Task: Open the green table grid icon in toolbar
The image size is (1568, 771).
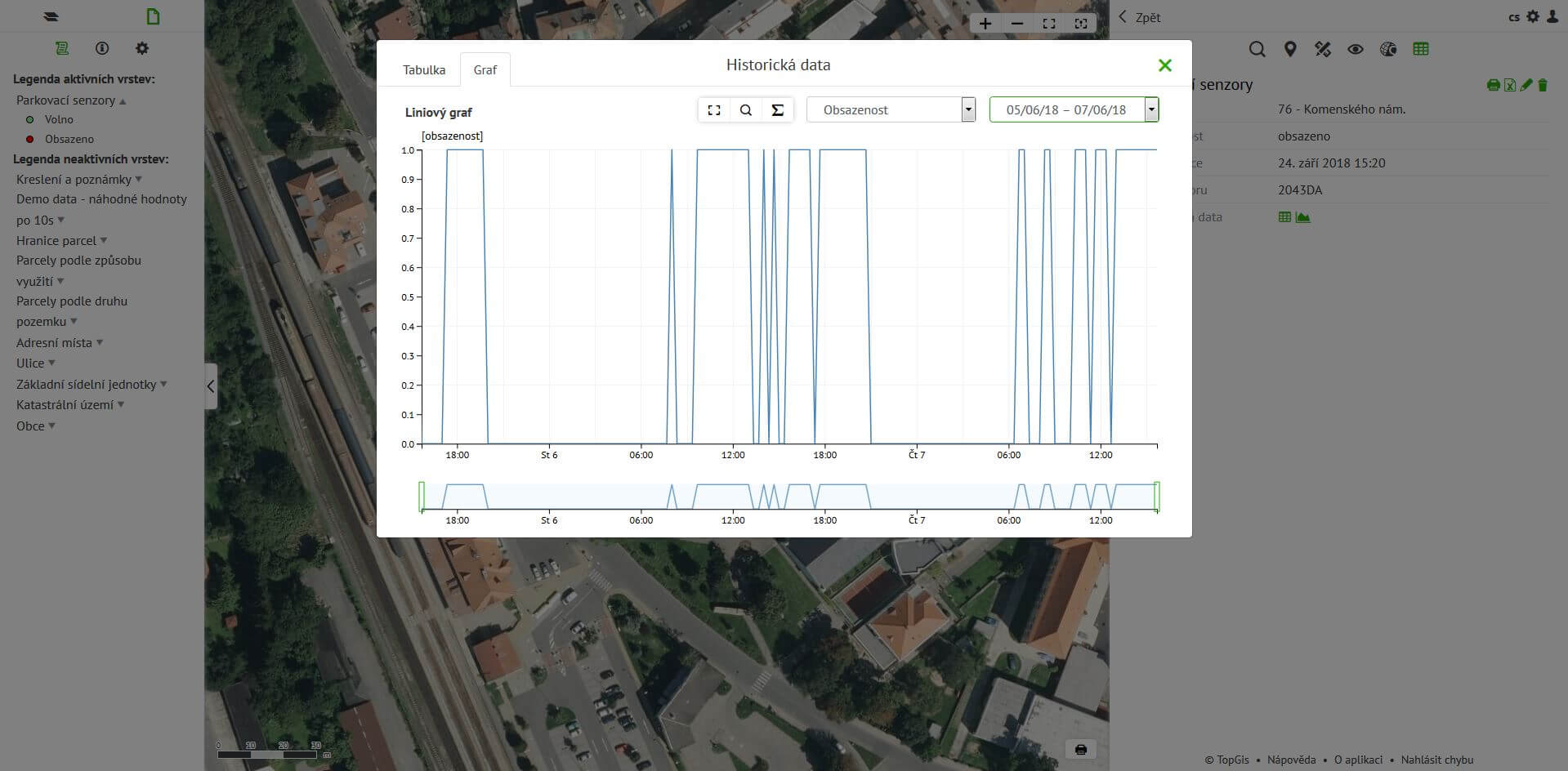Action: [x=1421, y=49]
